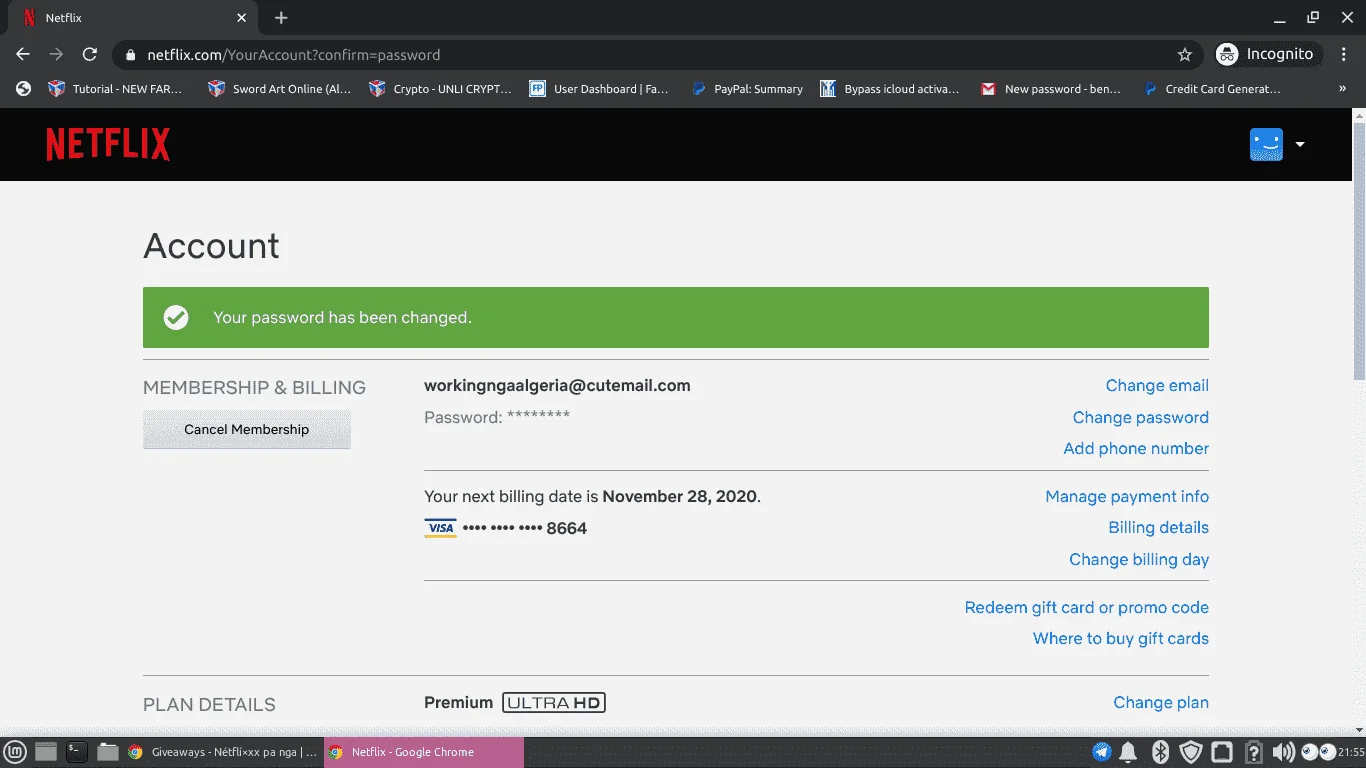Open the 'Bypass icloud activa...' bookmark
The width and height of the screenshot is (1366, 768).
pos(889,89)
